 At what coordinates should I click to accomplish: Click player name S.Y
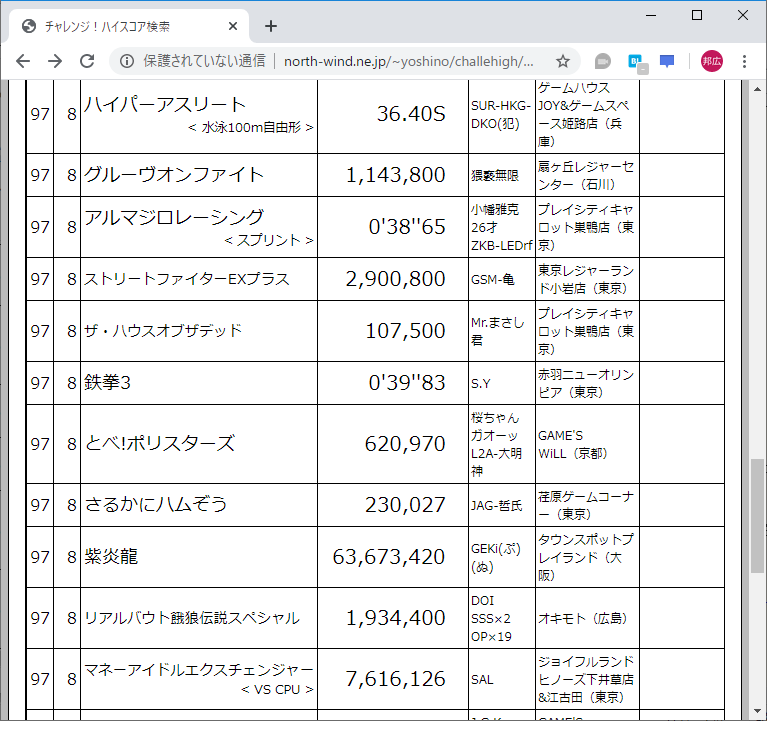(481, 384)
